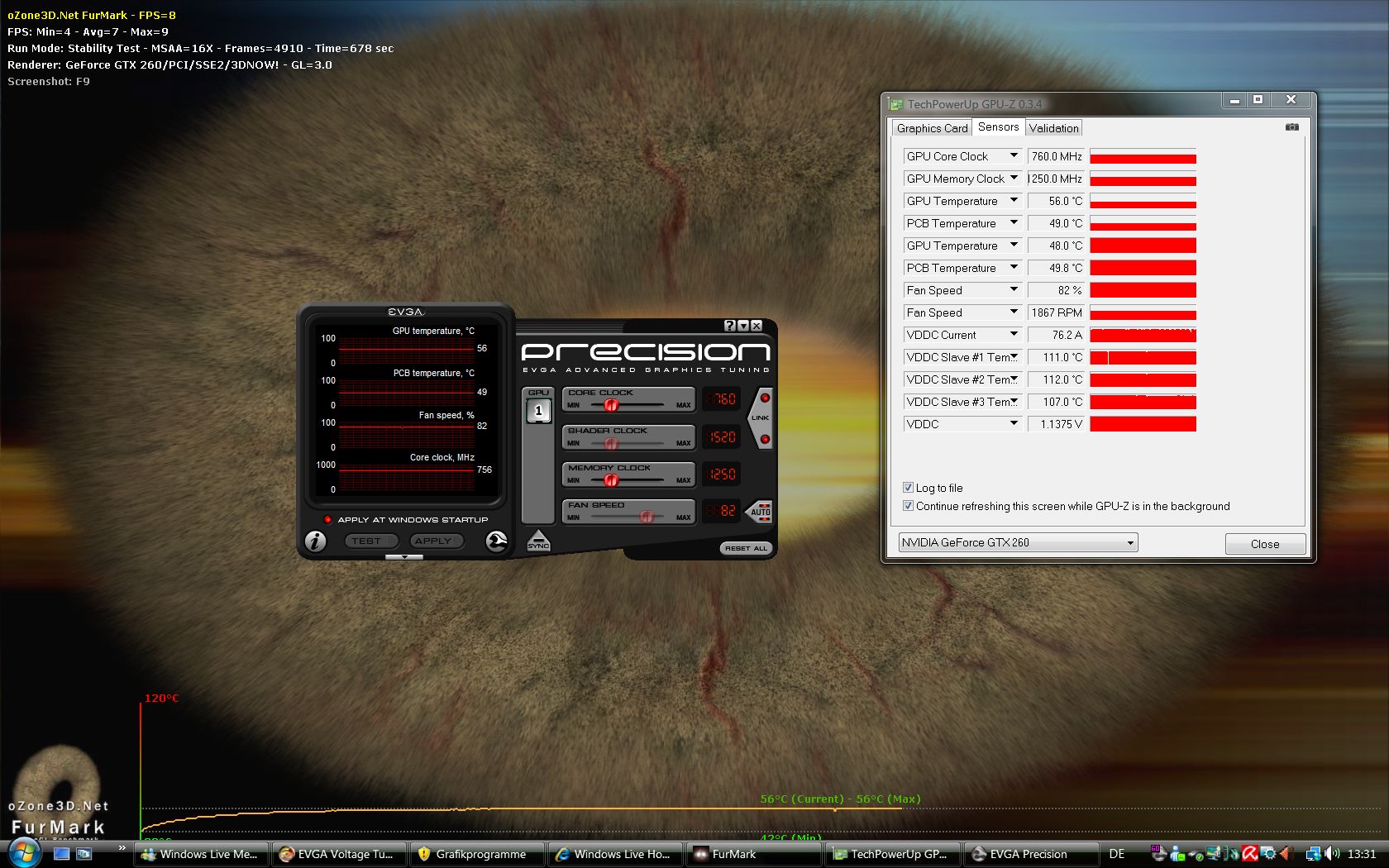Click the SYNC arrow in Precision
The image size is (1389, 868).
click(x=538, y=541)
